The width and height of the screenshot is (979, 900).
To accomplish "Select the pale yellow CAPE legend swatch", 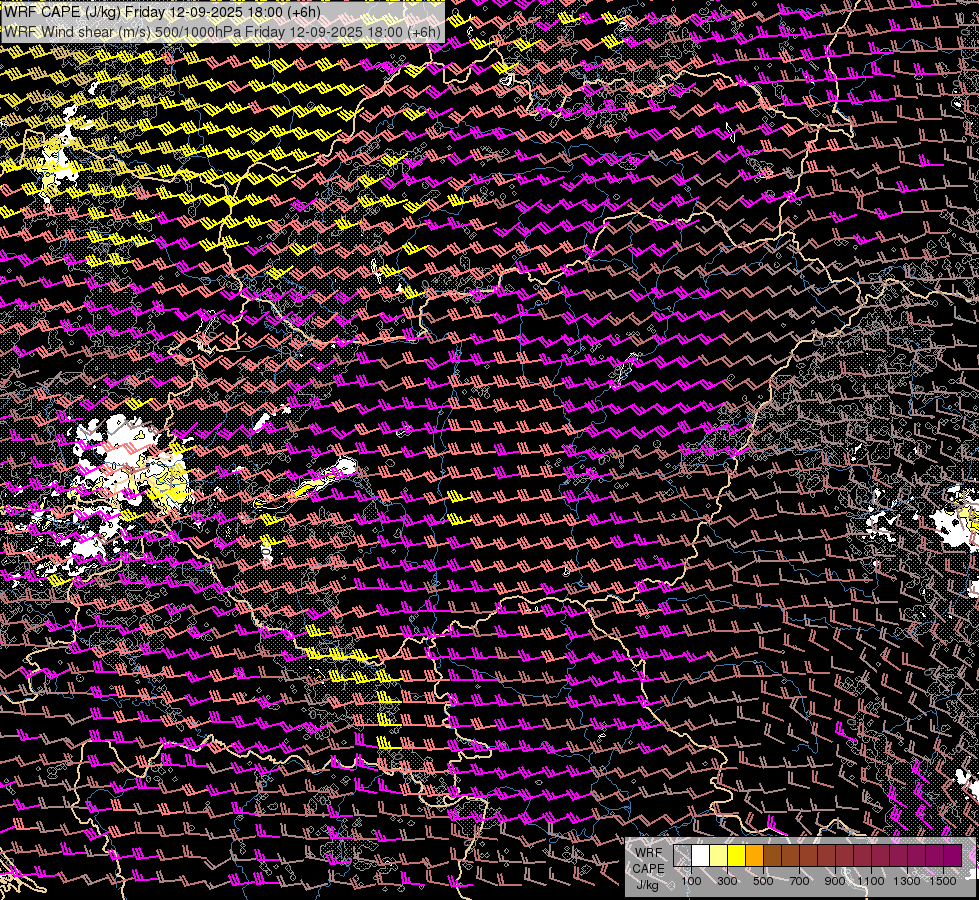I will click(719, 856).
